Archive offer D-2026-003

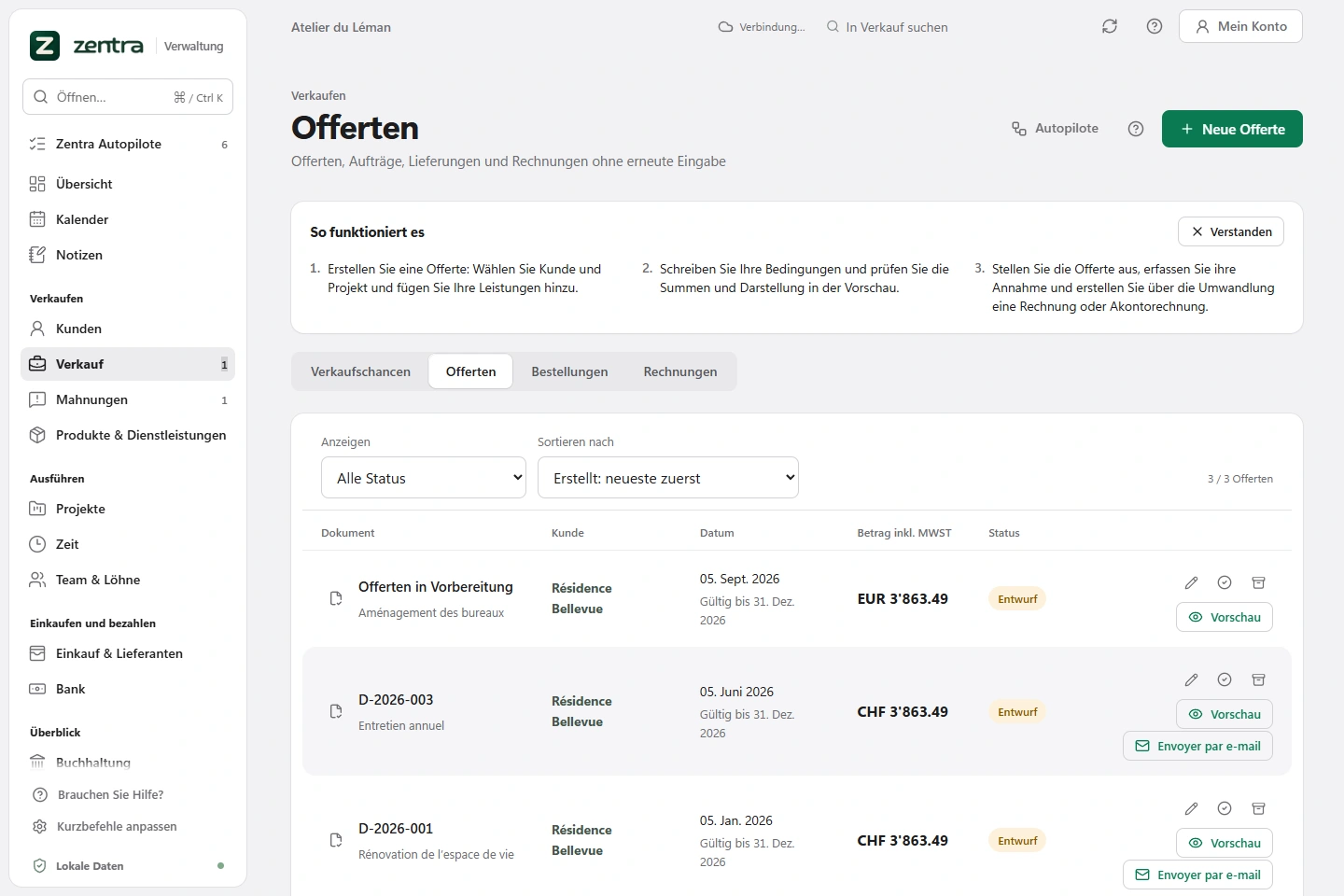(1258, 679)
